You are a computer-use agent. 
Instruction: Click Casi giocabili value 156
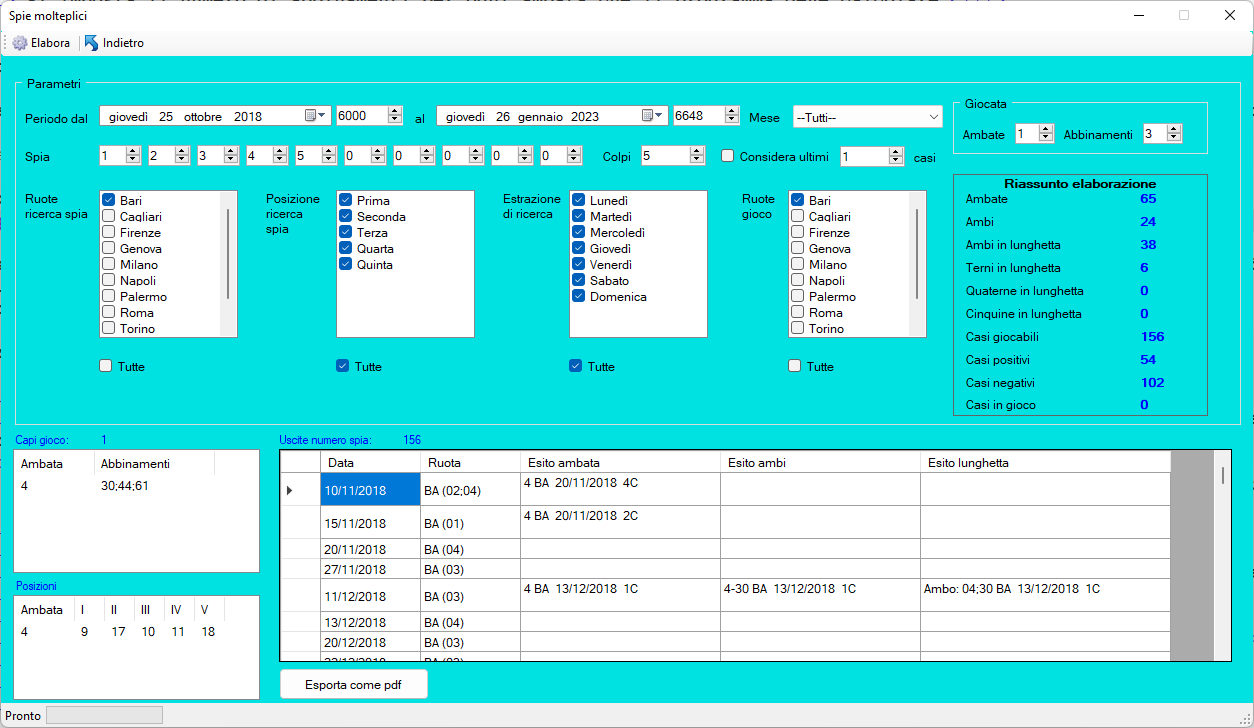(x=1152, y=336)
